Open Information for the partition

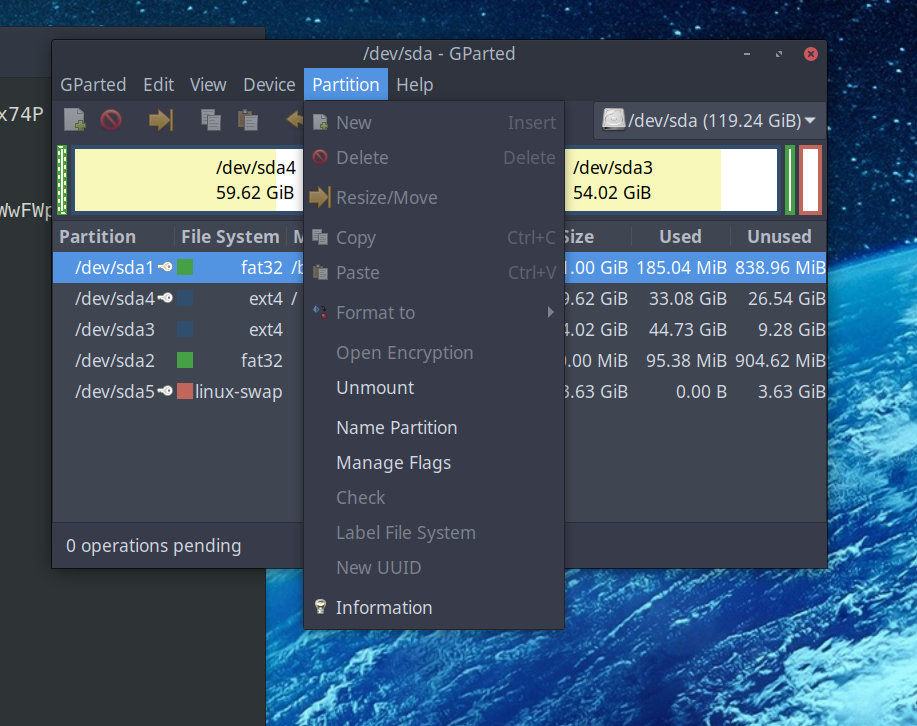click(434, 607)
